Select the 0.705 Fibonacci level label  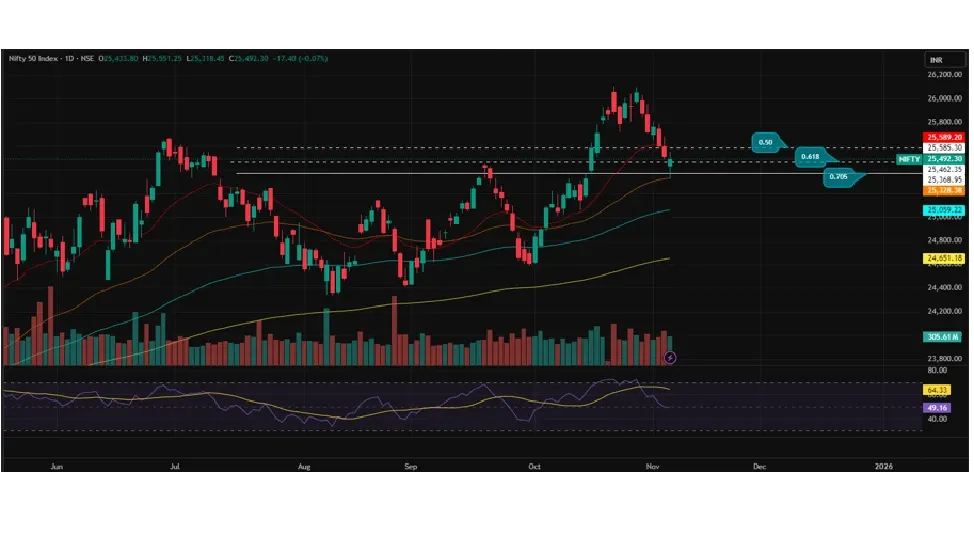coord(840,178)
